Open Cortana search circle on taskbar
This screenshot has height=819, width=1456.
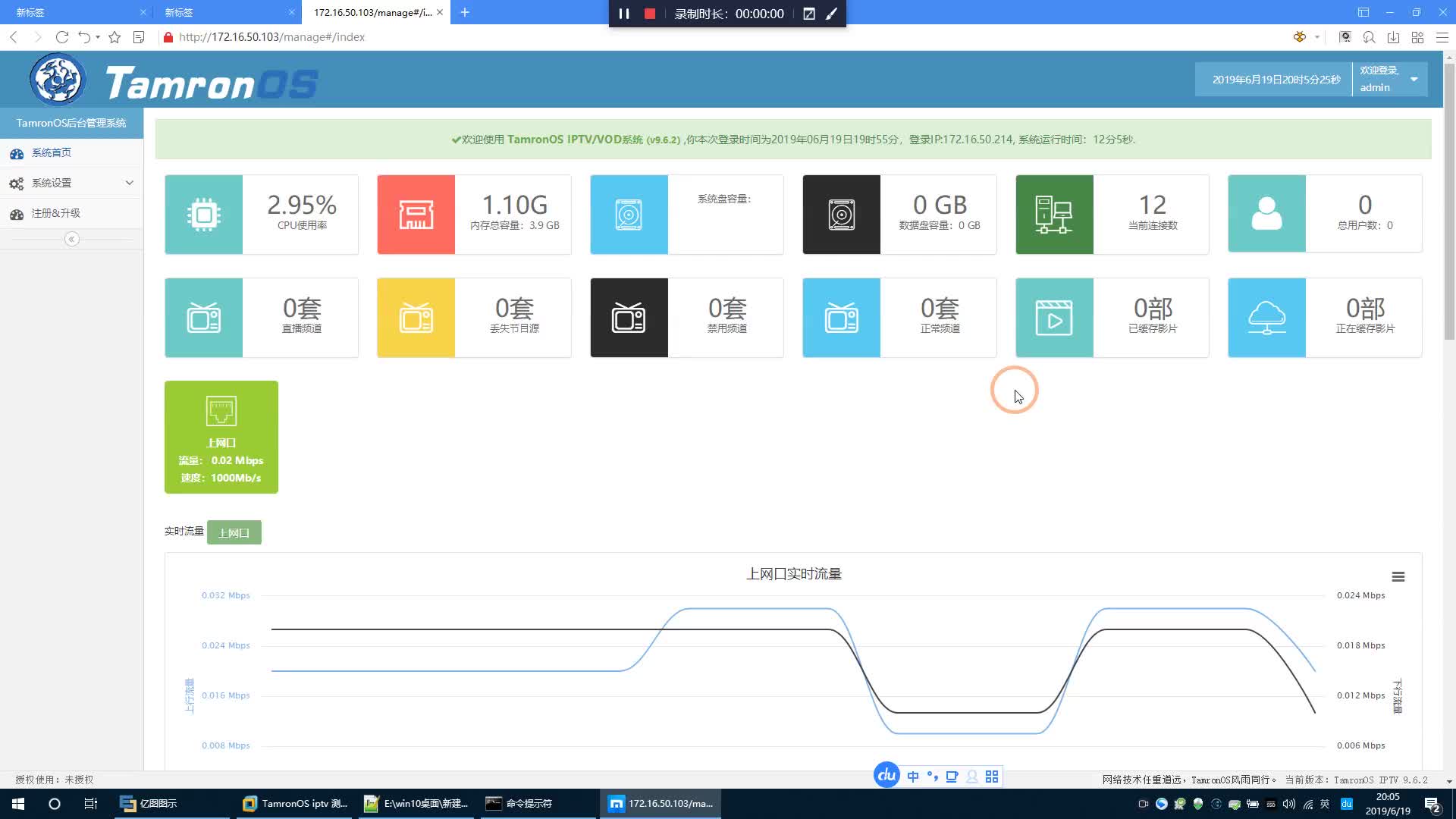tap(54, 804)
